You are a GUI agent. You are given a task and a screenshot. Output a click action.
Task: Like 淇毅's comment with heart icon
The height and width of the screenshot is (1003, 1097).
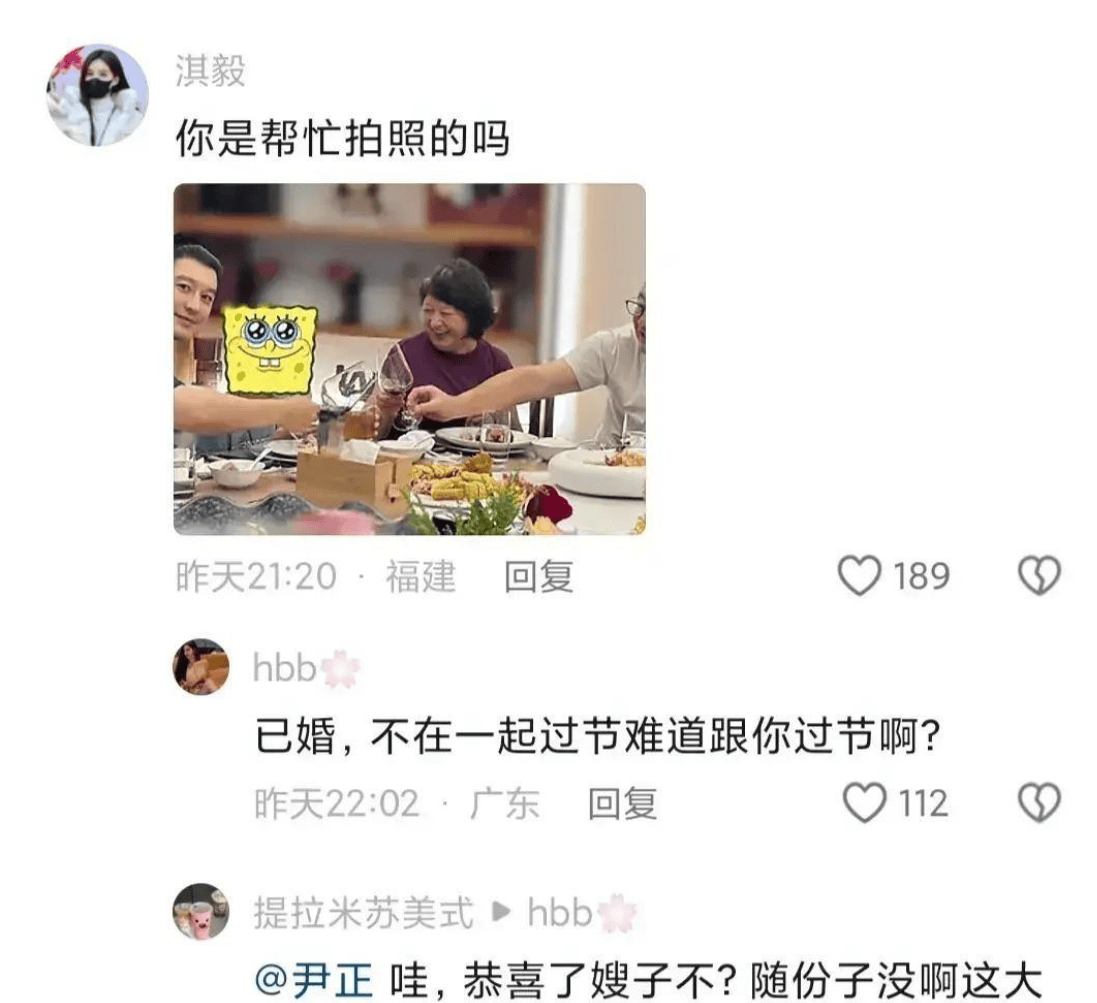pyautogui.click(x=859, y=576)
